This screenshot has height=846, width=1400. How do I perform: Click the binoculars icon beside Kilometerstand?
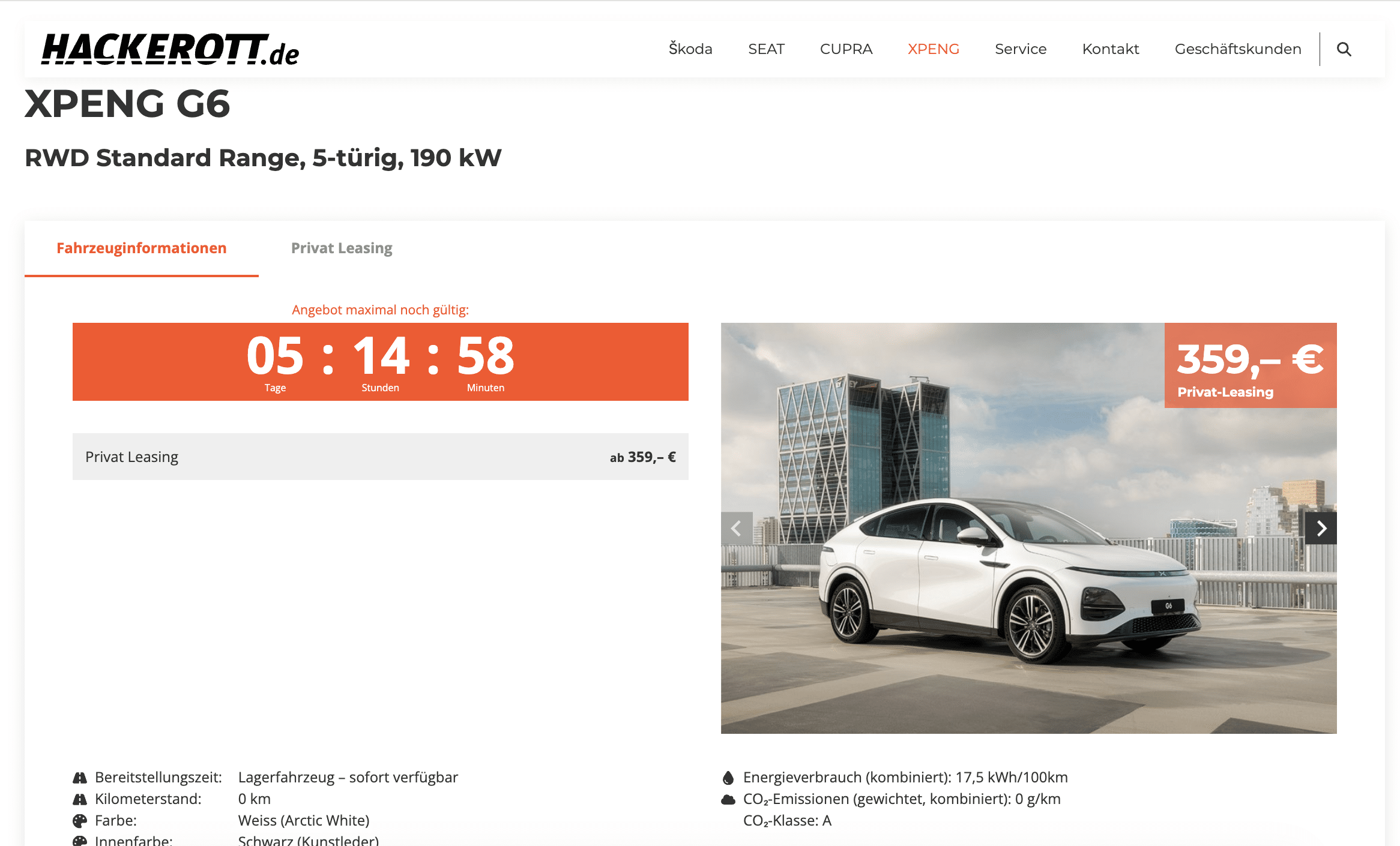click(x=80, y=799)
